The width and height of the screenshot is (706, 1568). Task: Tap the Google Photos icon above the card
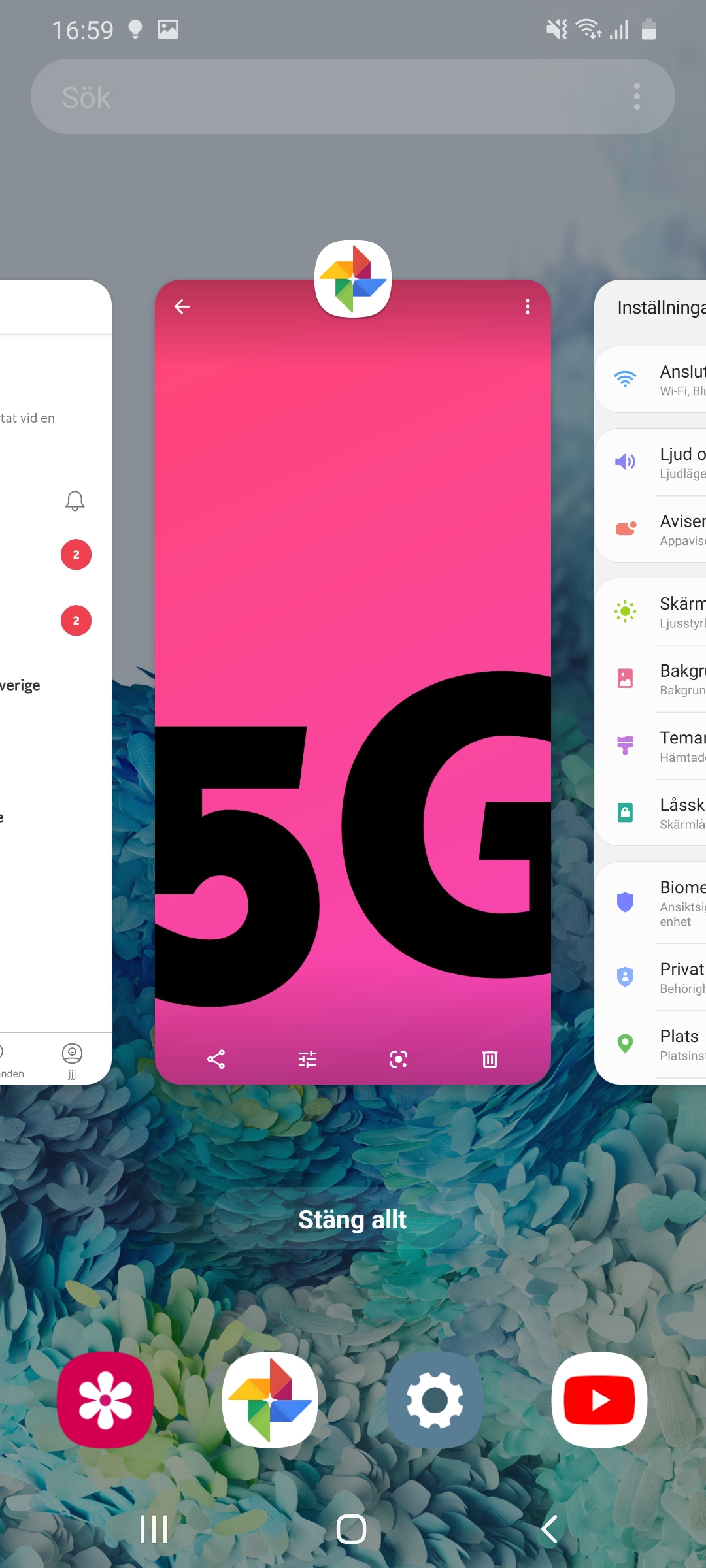click(x=353, y=279)
